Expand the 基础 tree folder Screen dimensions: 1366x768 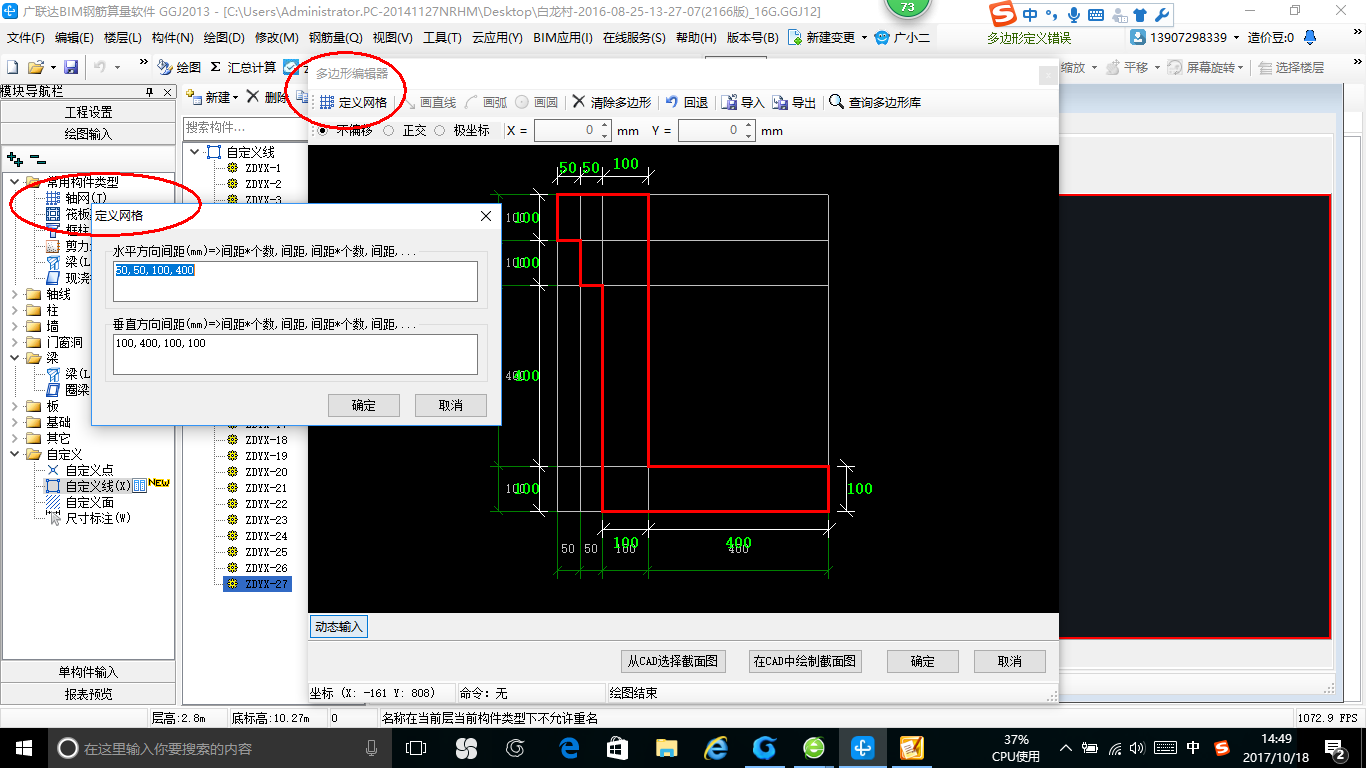coord(15,422)
